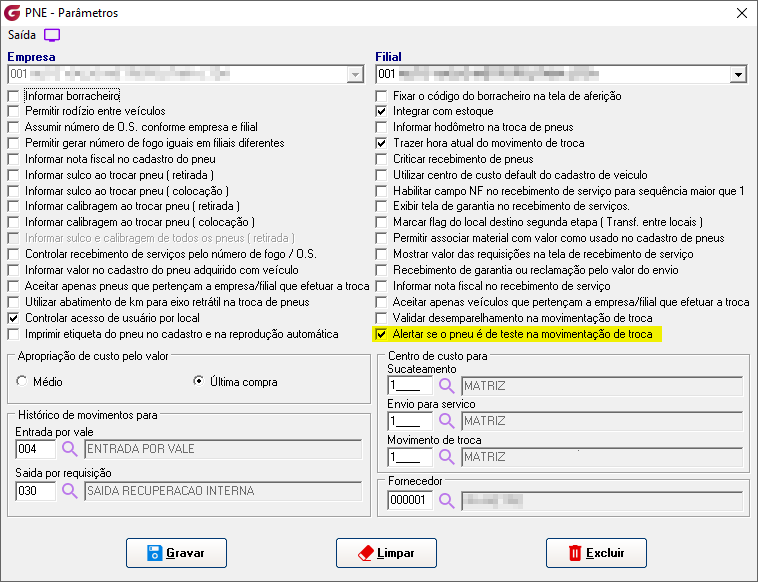The height and width of the screenshot is (582, 758).
Task: Check Criticar recebimento de pneus
Action: [x=381, y=160]
